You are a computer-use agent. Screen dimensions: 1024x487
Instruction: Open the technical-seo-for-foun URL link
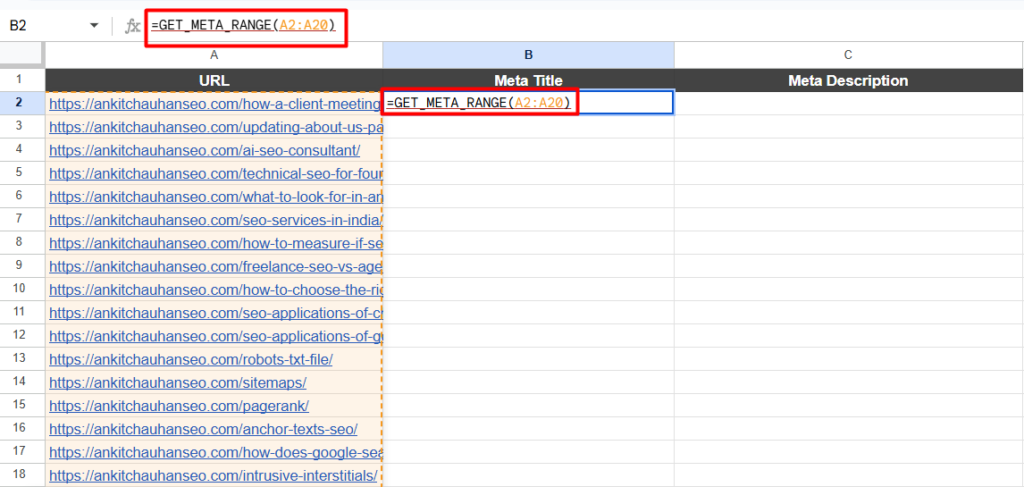coord(216,173)
